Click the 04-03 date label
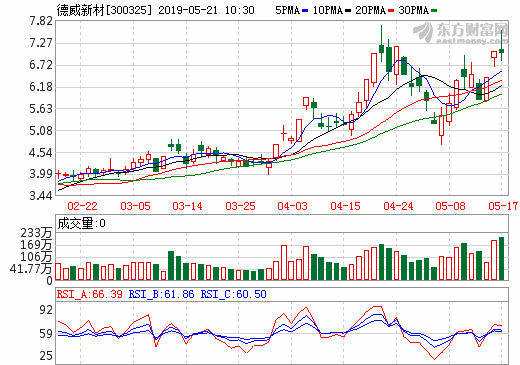This screenshot has height=365, width=520. click(x=292, y=206)
